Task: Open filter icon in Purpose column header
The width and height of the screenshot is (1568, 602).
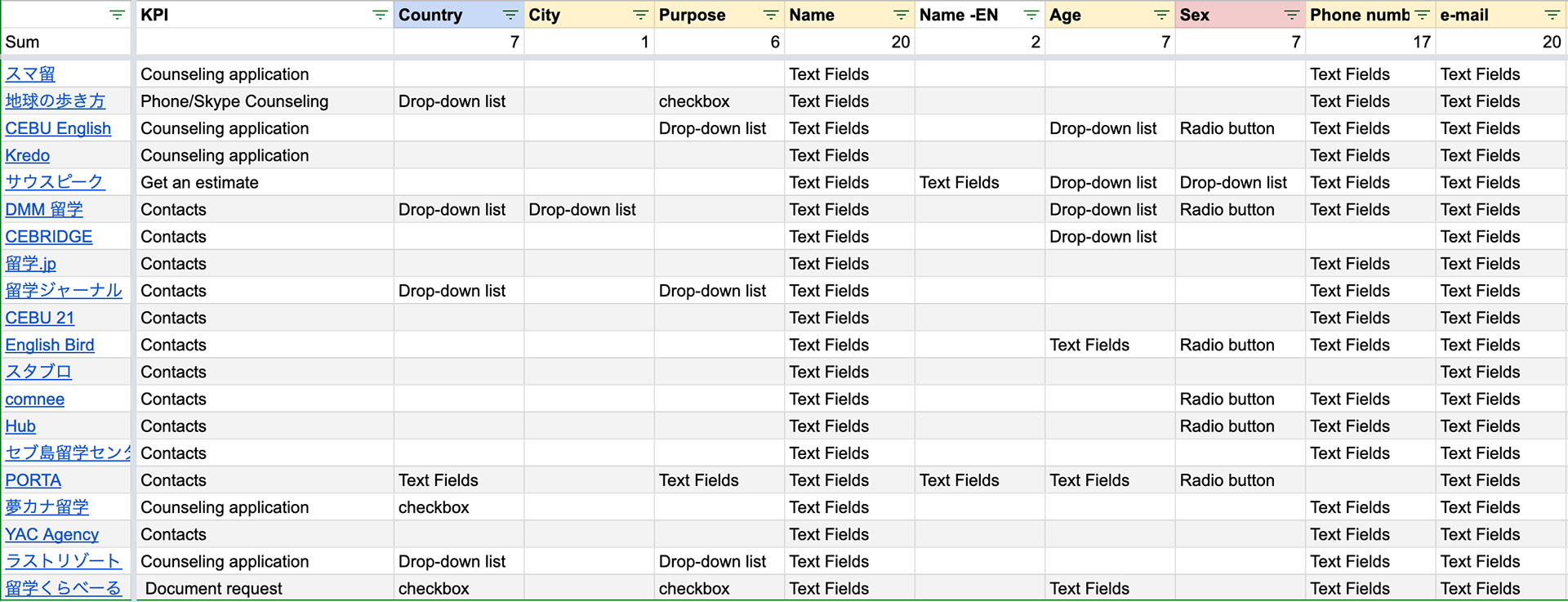Action: [770, 15]
